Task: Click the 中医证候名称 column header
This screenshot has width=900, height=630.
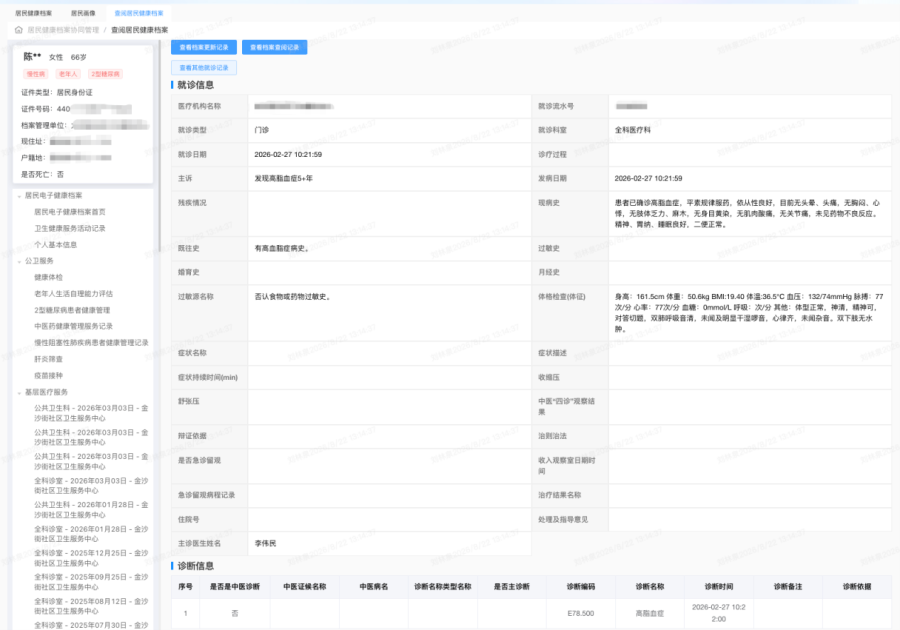Action: [305, 586]
